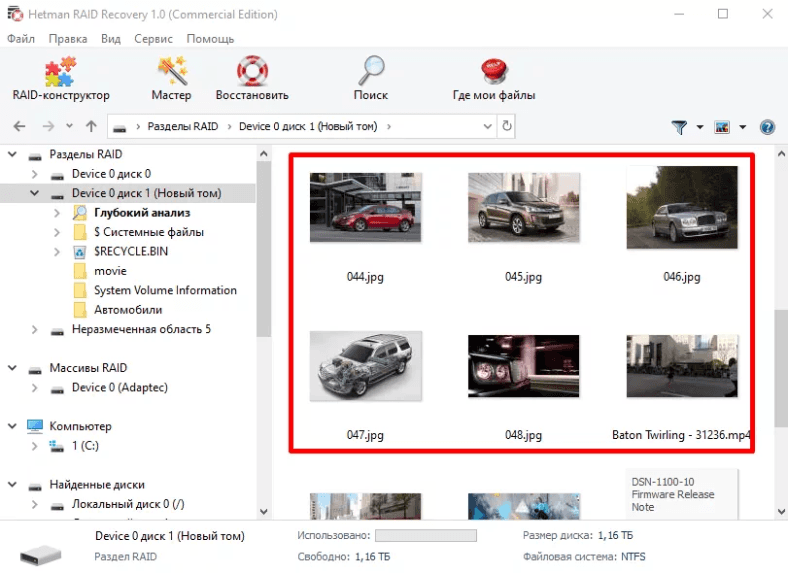Expand the address bar path dropdown
Viewport: 788px width, 573px height.
click(487, 127)
